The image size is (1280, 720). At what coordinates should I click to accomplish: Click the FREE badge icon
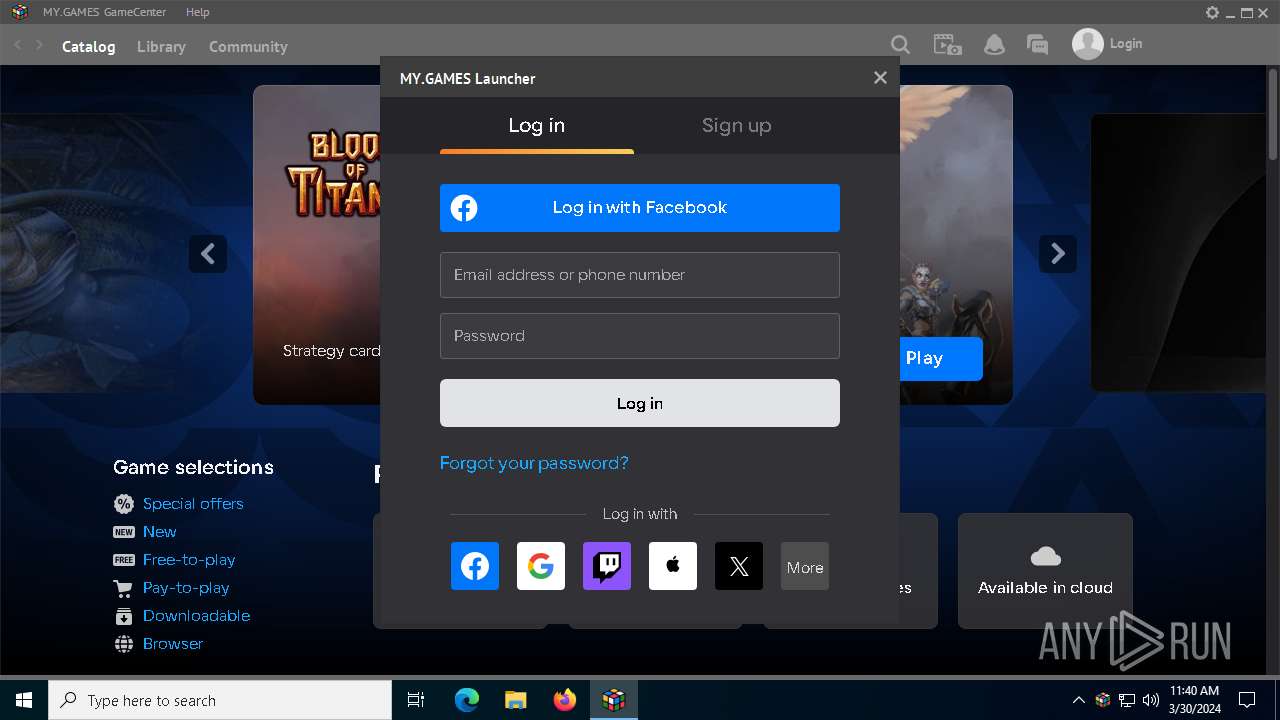coord(124,560)
